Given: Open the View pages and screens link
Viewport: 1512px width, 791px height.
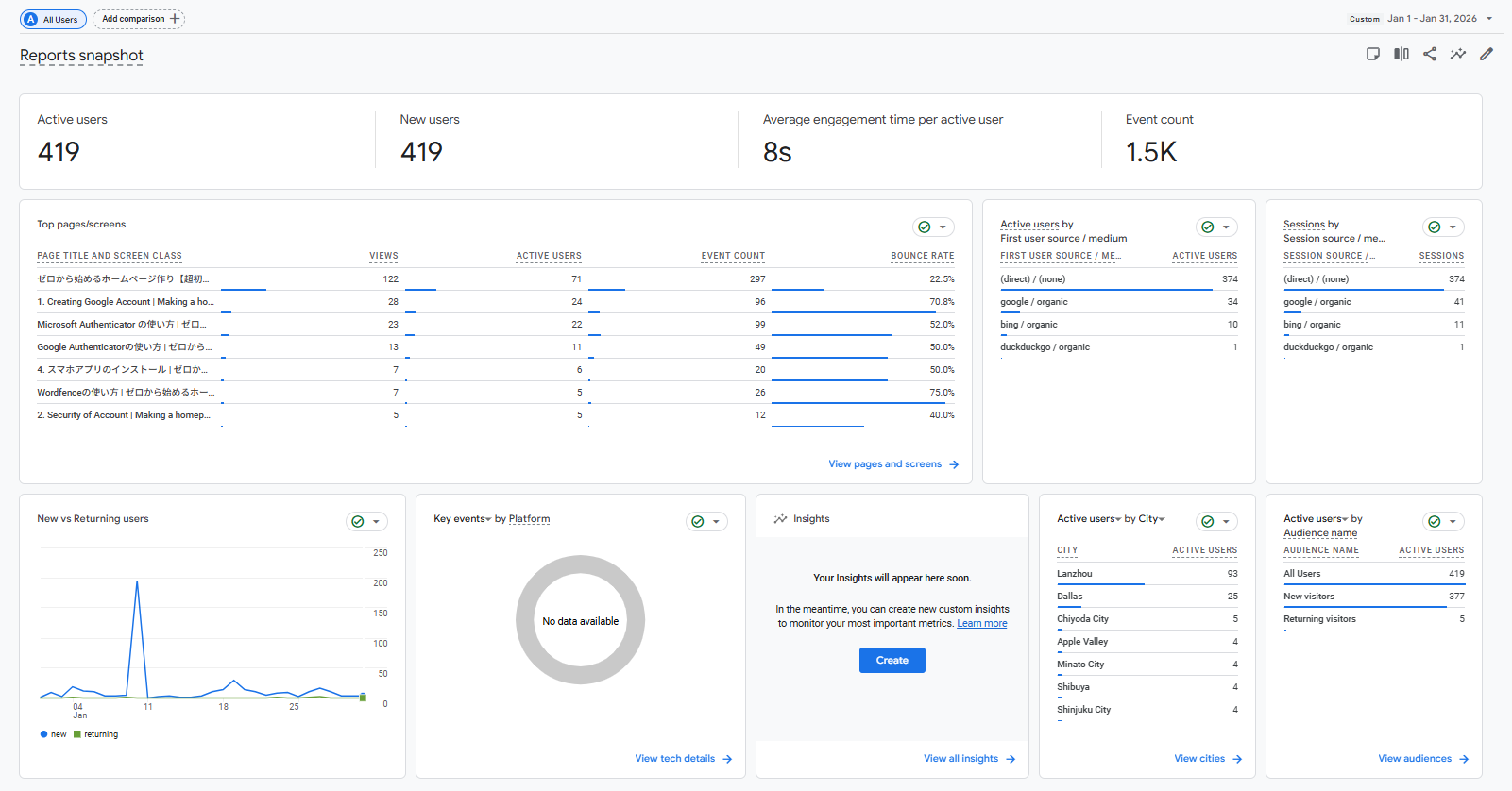Looking at the screenshot, I should 885,464.
